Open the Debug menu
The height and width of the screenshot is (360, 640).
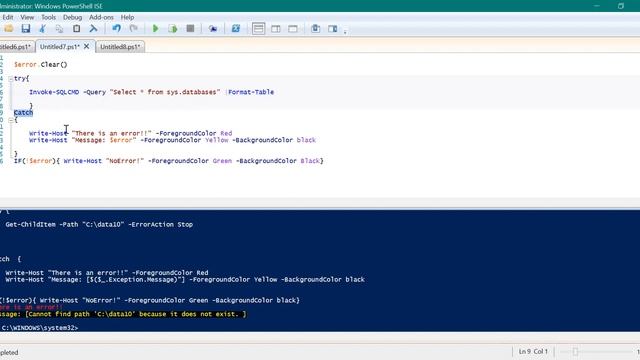(x=72, y=17)
